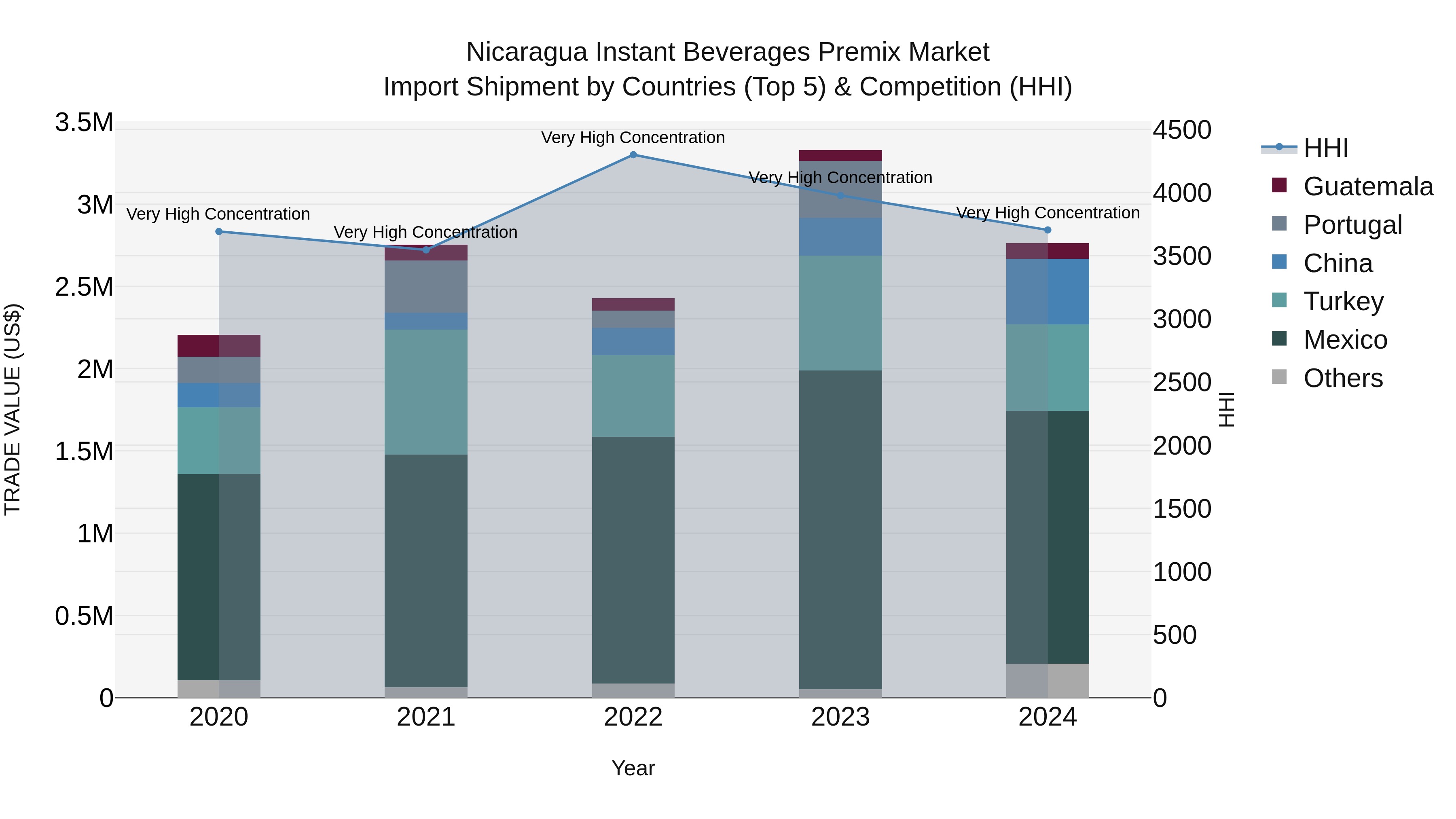Screen dimensions: 1456x819
Task: Select the 2024 HHI data point
Action: click(x=1048, y=230)
